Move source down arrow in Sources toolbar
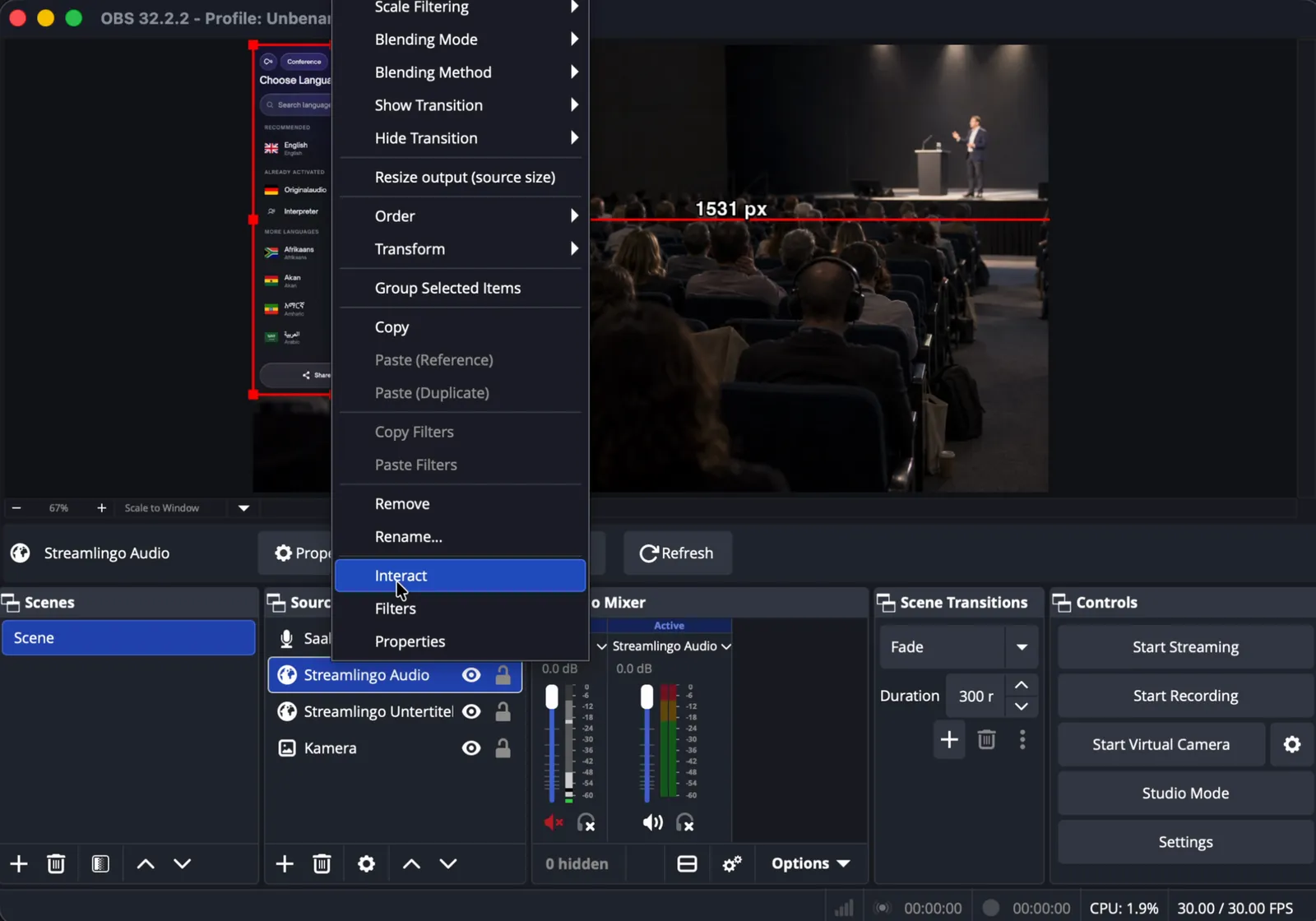Image resolution: width=1316 pixels, height=921 pixels. pyautogui.click(x=448, y=863)
